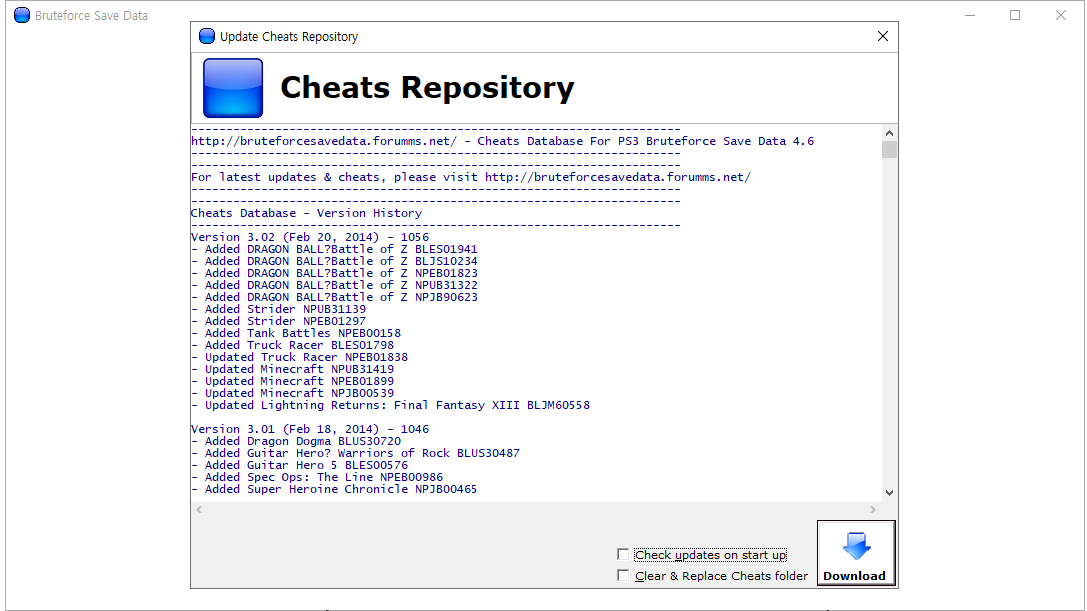Screen dimensions: 1087x611
Task: Click the large blue Cheats Repository logo
Action: (x=233, y=88)
